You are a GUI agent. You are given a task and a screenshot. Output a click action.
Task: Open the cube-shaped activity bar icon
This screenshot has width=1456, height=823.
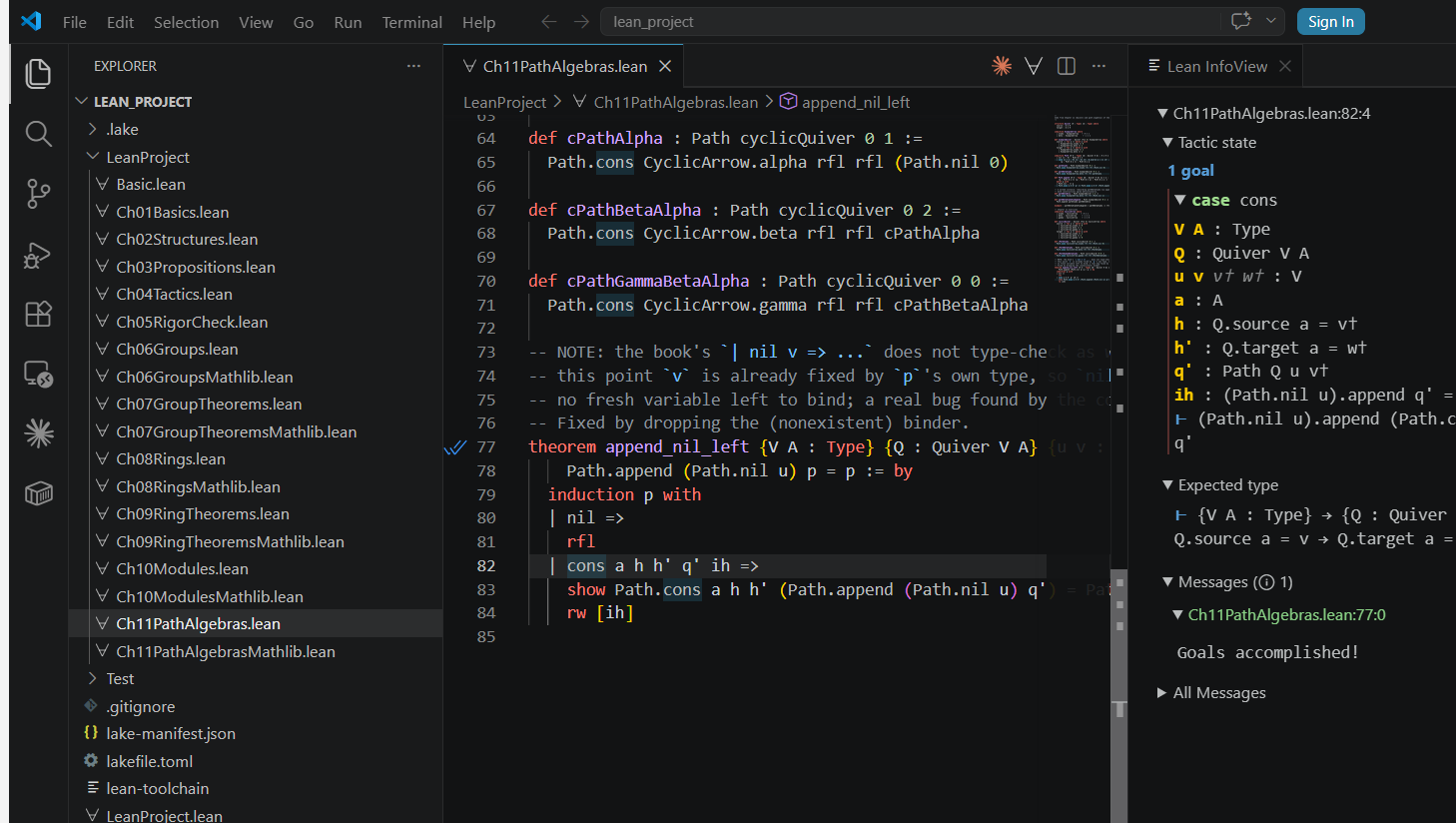[38, 493]
